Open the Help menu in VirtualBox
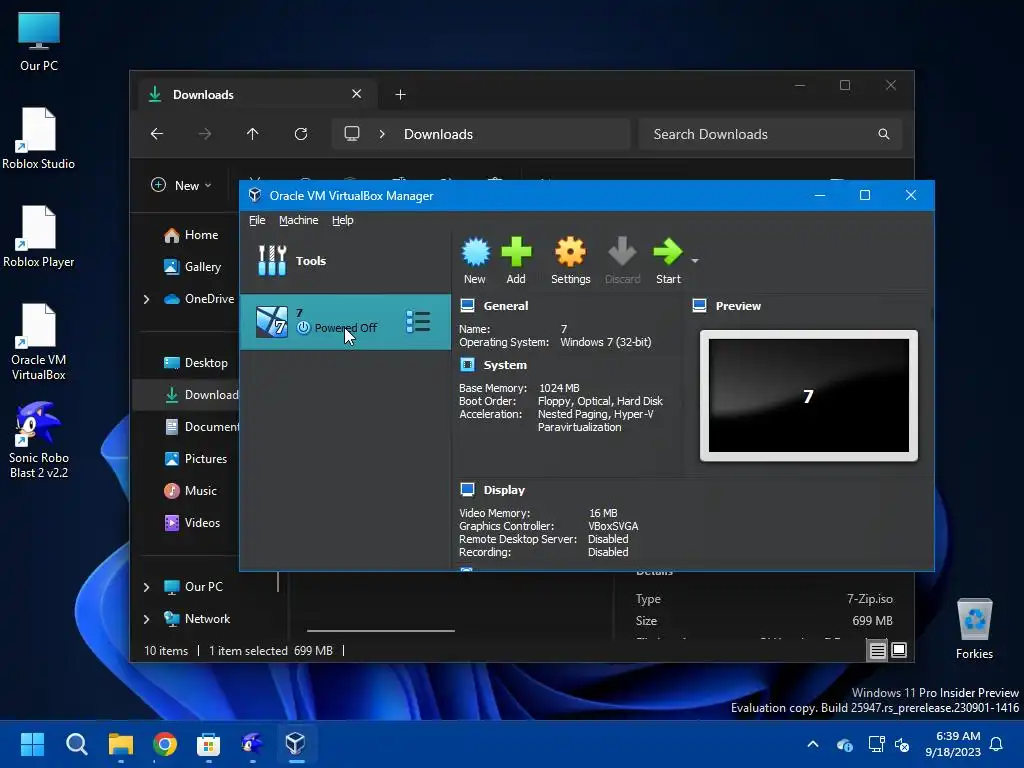The height and width of the screenshot is (768, 1024). coord(342,220)
